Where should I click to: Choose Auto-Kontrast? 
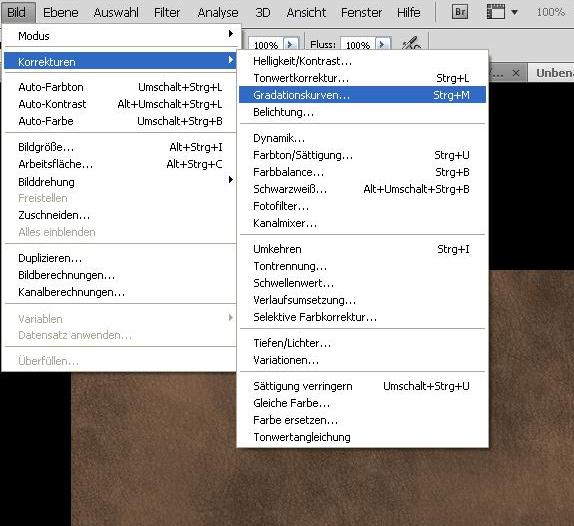tap(120, 104)
